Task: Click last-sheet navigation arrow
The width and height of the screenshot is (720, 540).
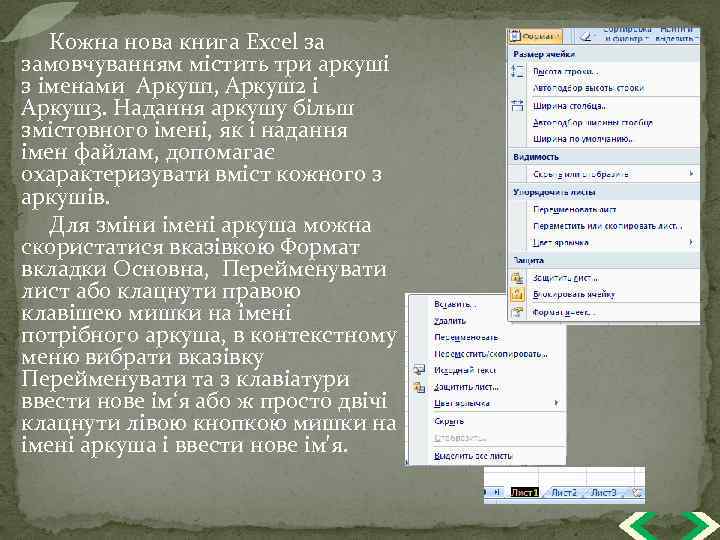Action: click(x=497, y=493)
